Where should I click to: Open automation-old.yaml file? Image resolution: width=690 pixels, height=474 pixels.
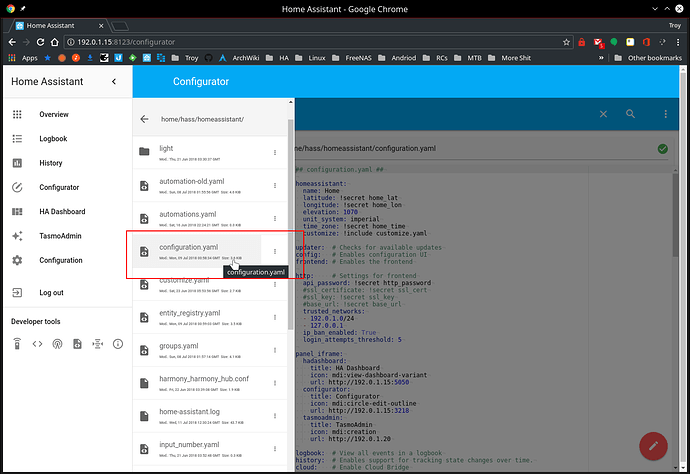point(210,185)
